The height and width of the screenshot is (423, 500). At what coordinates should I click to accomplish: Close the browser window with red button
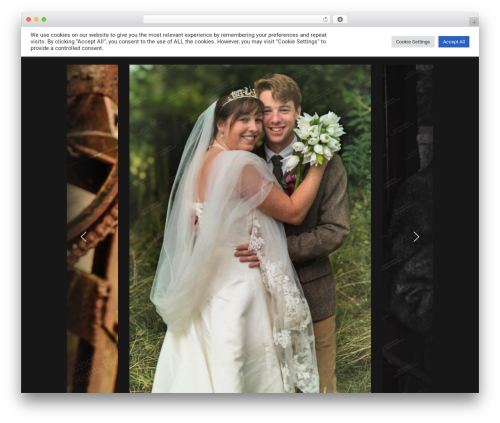(x=29, y=19)
